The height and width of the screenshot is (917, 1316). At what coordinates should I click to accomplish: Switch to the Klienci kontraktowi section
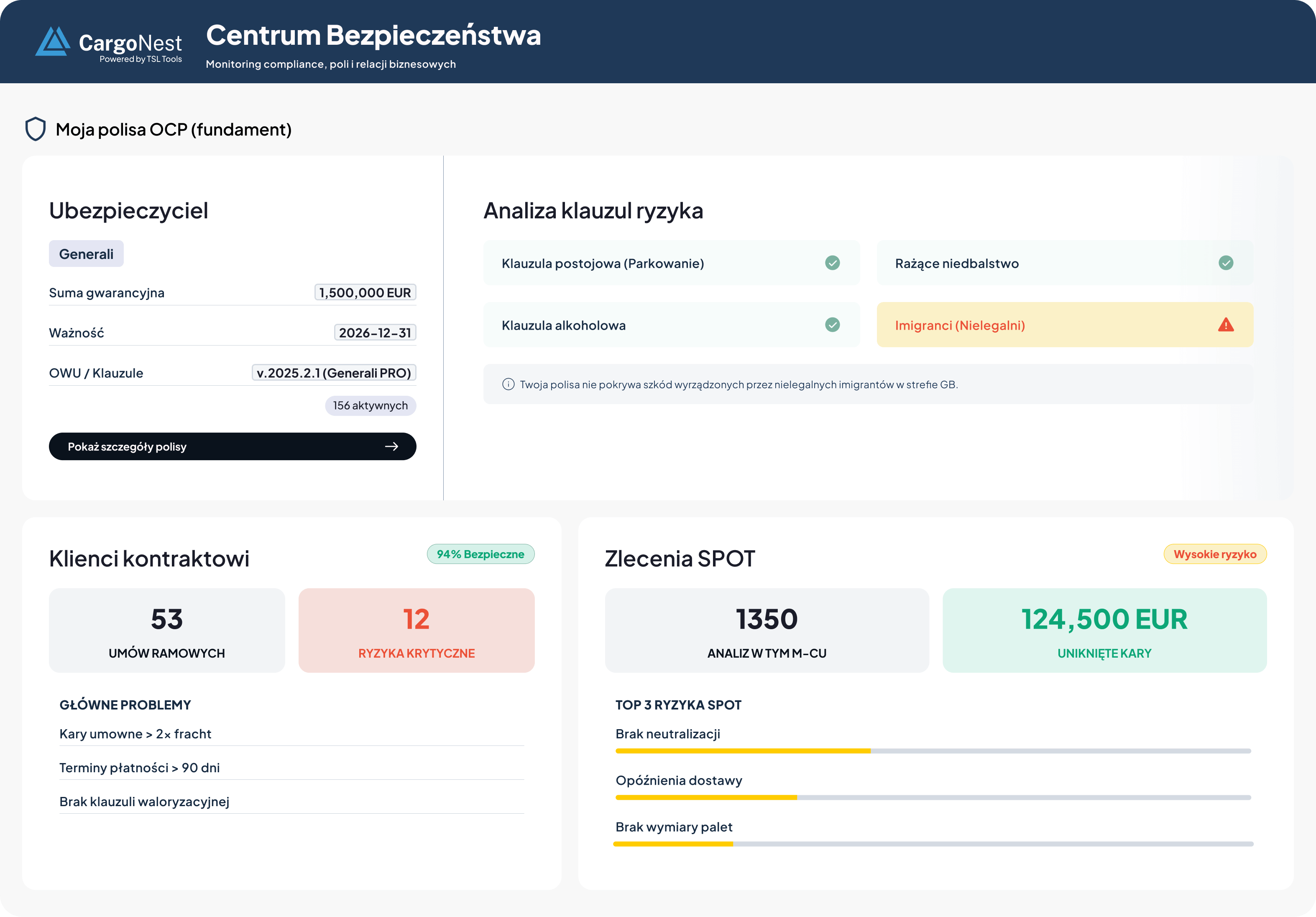click(x=150, y=558)
